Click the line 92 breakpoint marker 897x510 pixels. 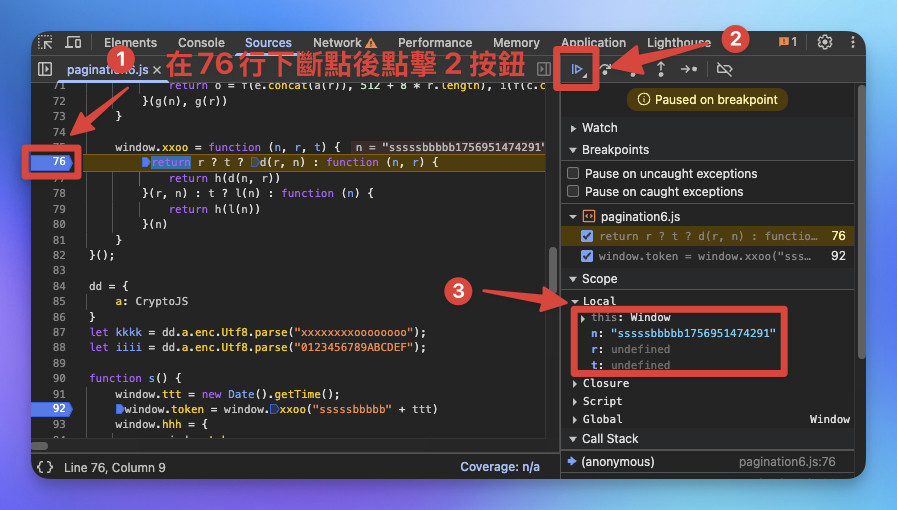(x=51, y=408)
